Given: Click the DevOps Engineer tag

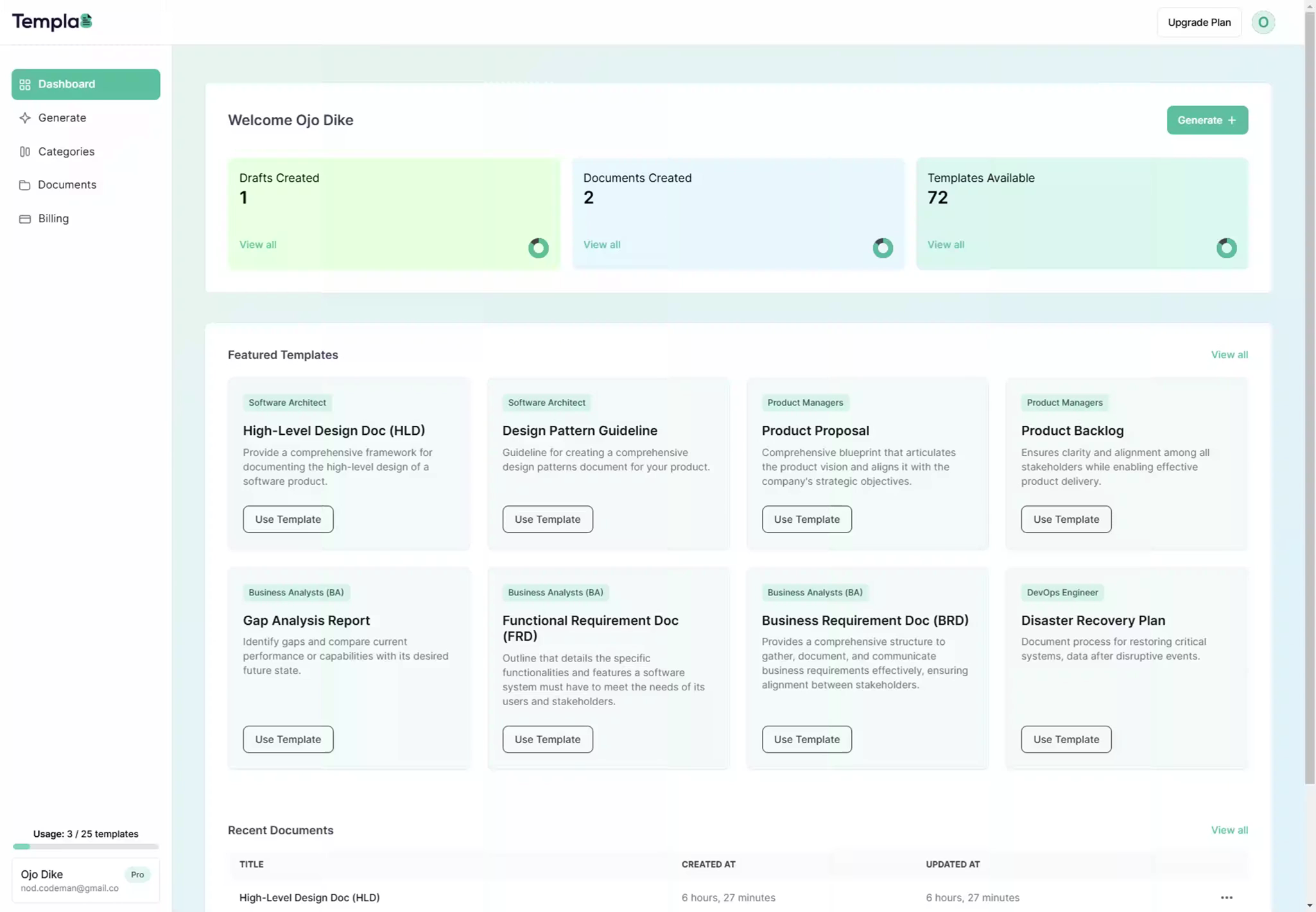Looking at the screenshot, I should 1062,592.
